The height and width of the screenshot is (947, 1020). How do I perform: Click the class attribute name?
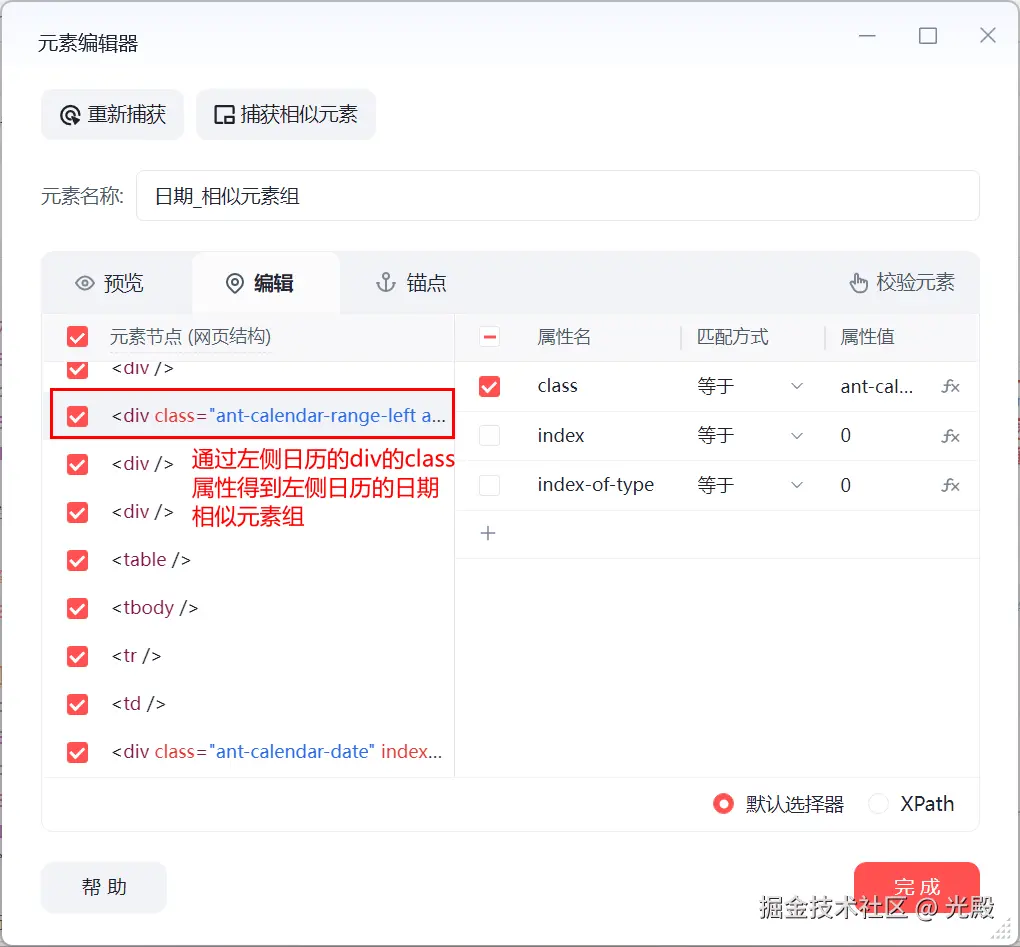[557, 386]
